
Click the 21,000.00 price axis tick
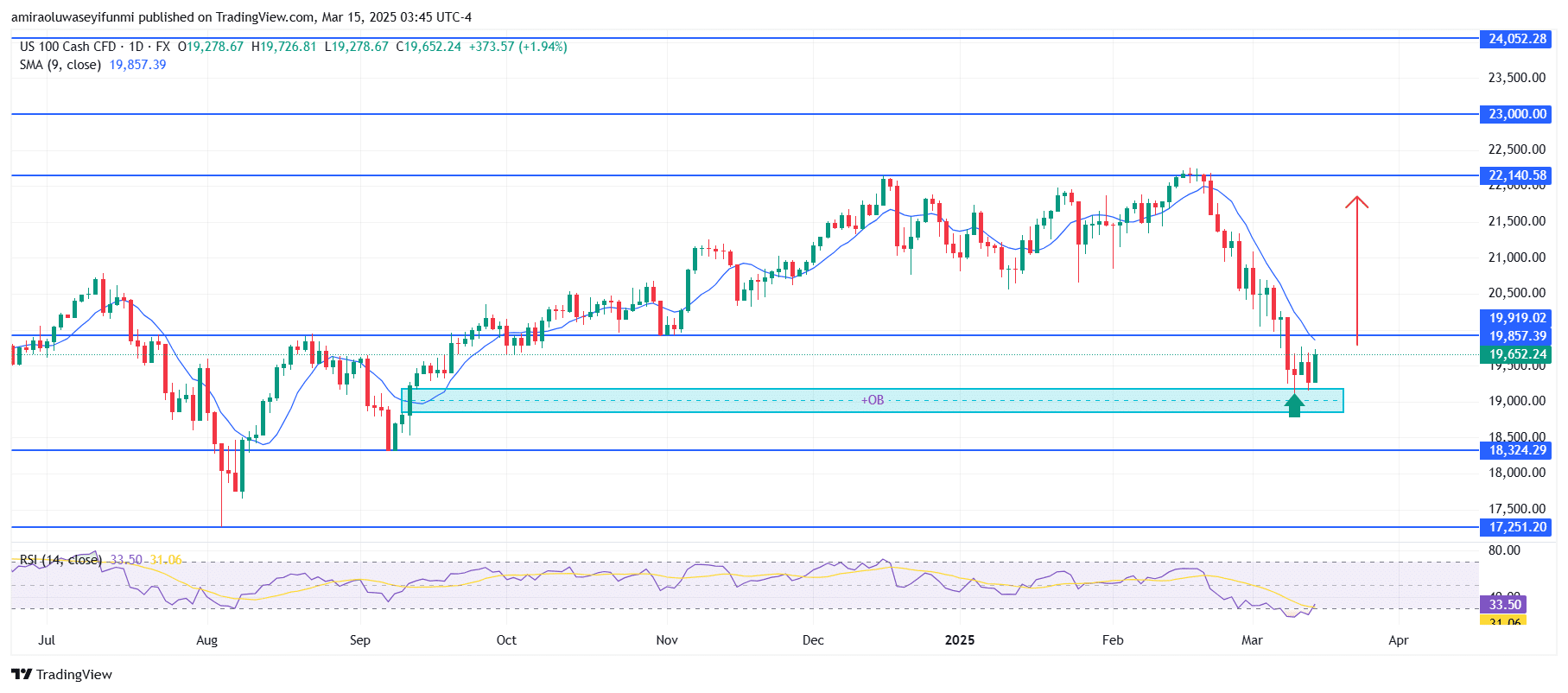pos(1516,257)
